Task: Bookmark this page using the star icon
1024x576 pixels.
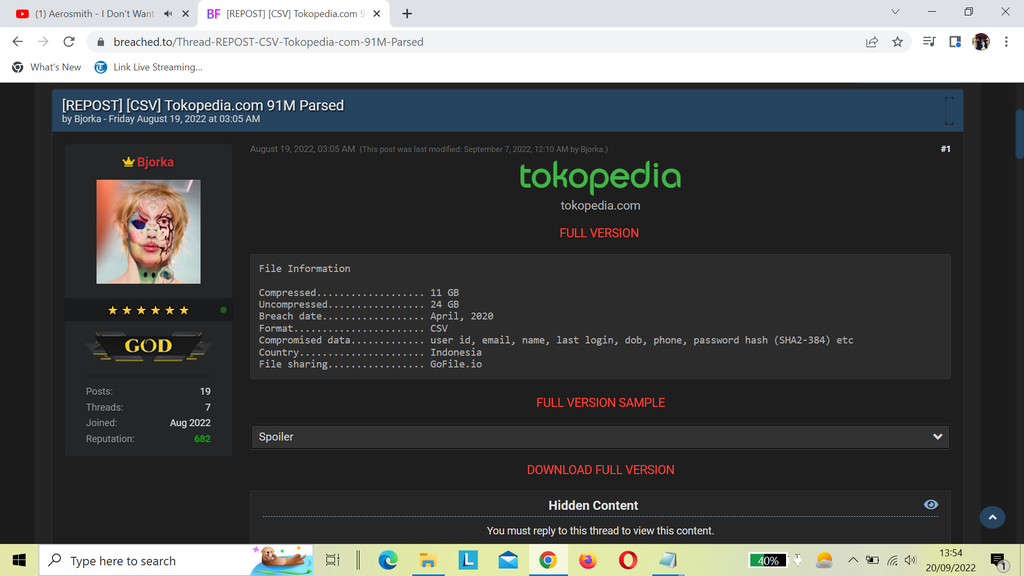Action: pyautogui.click(x=897, y=41)
